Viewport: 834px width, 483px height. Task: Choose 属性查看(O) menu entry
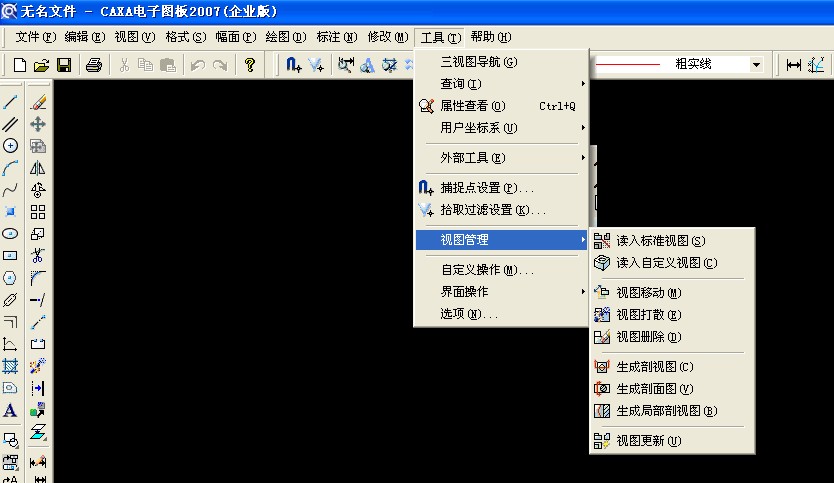click(x=502, y=106)
